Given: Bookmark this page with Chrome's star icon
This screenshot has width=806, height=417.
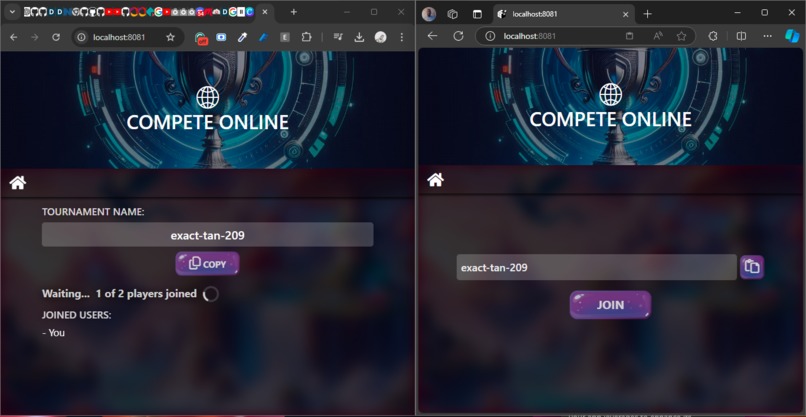Looking at the screenshot, I should click(170, 37).
